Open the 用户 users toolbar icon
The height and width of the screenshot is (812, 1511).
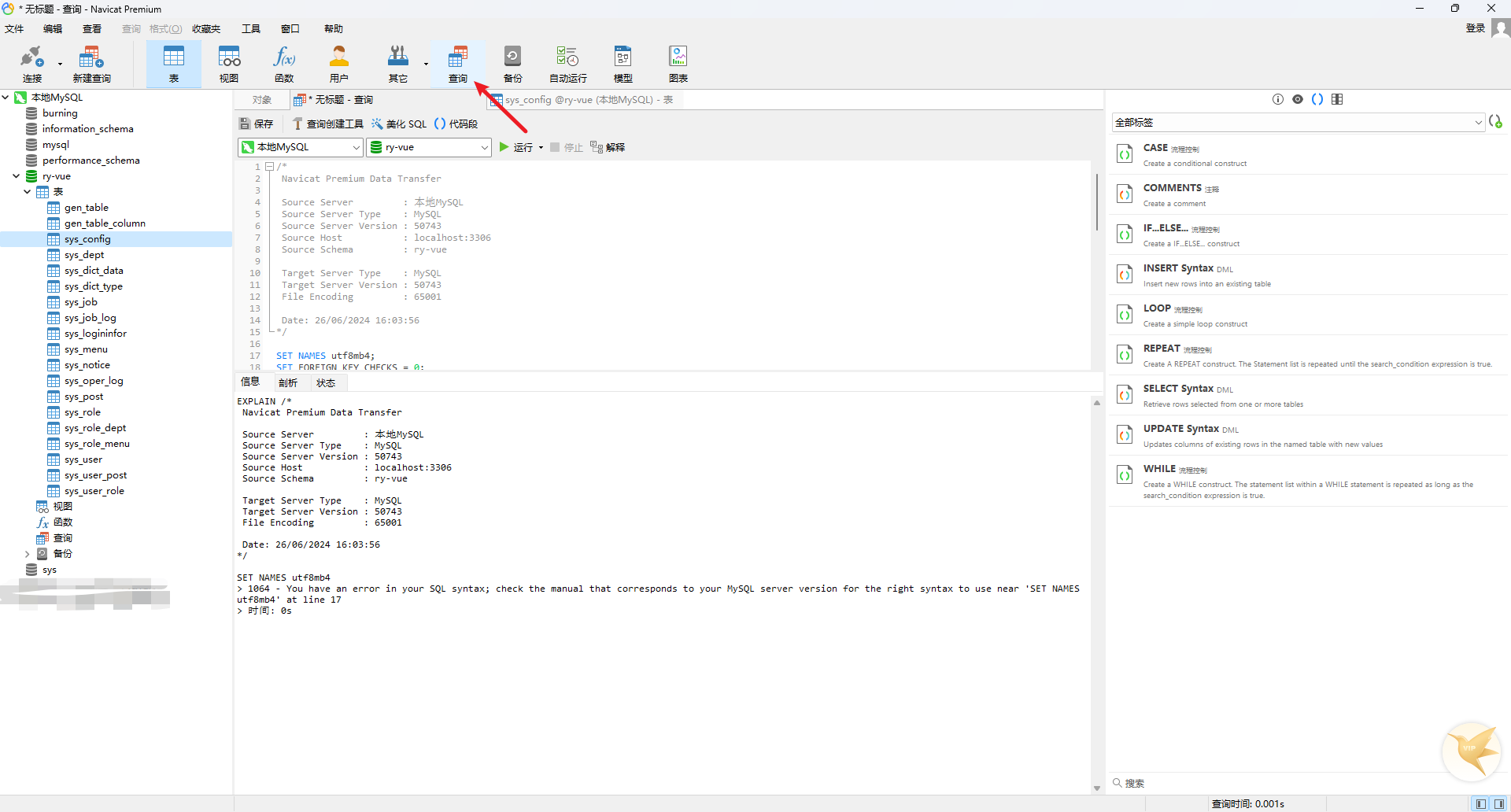339,65
